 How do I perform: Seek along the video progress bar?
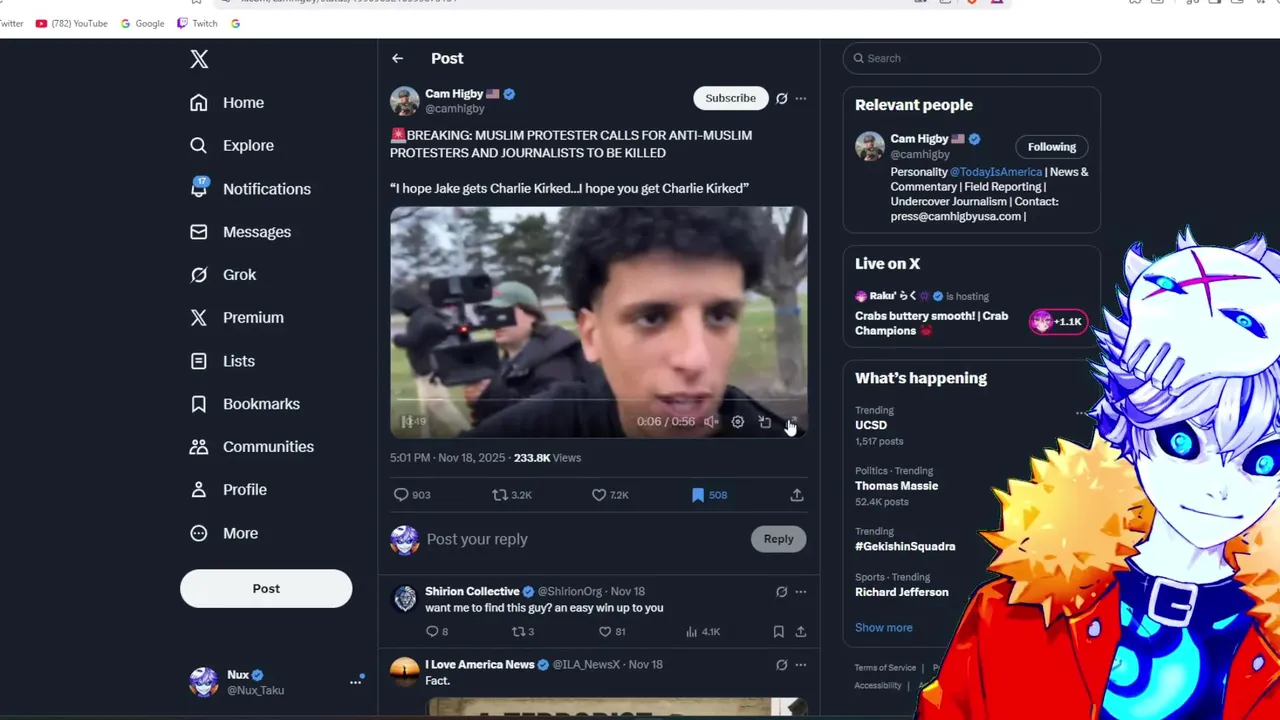coord(598,401)
